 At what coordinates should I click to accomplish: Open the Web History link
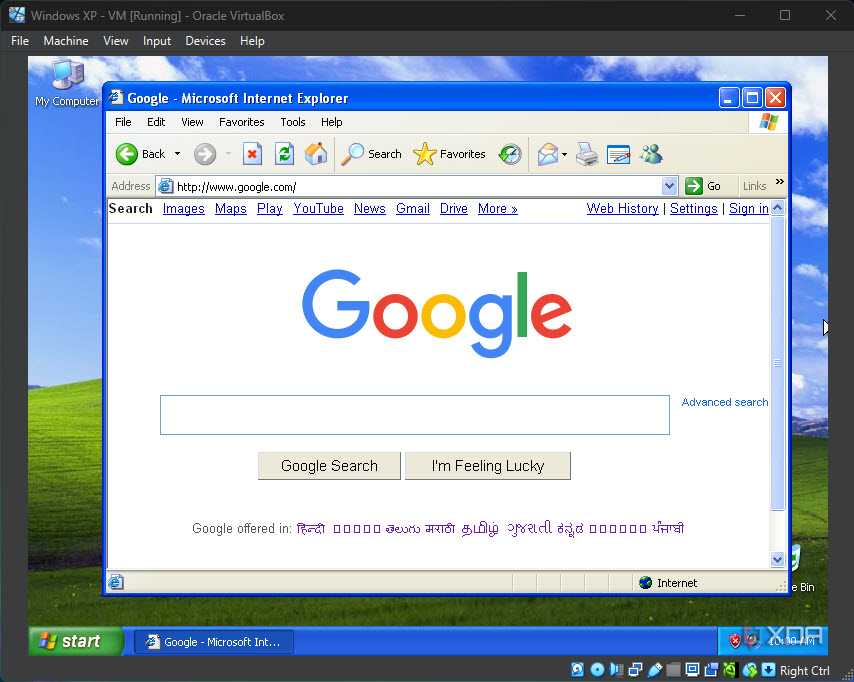tap(623, 209)
